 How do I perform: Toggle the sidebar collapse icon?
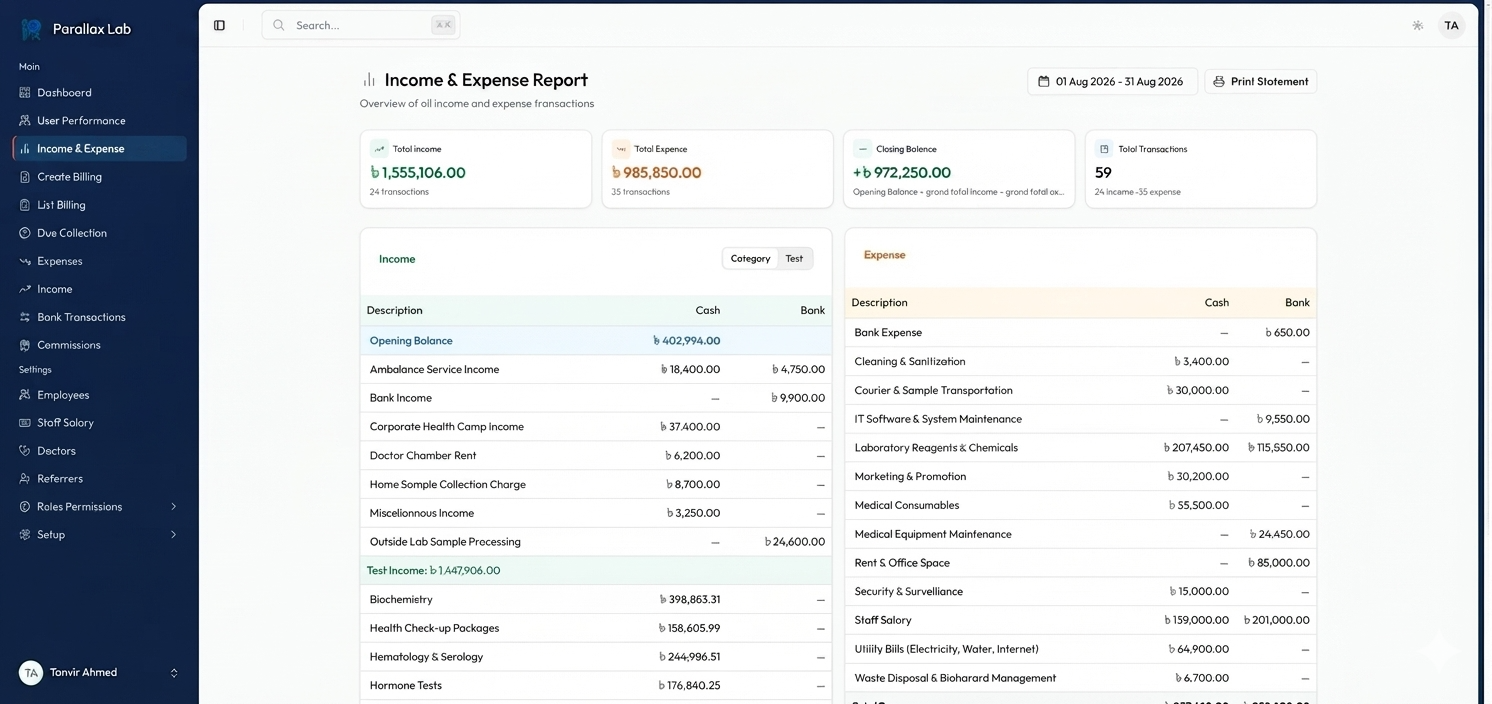click(x=220, y=25)
